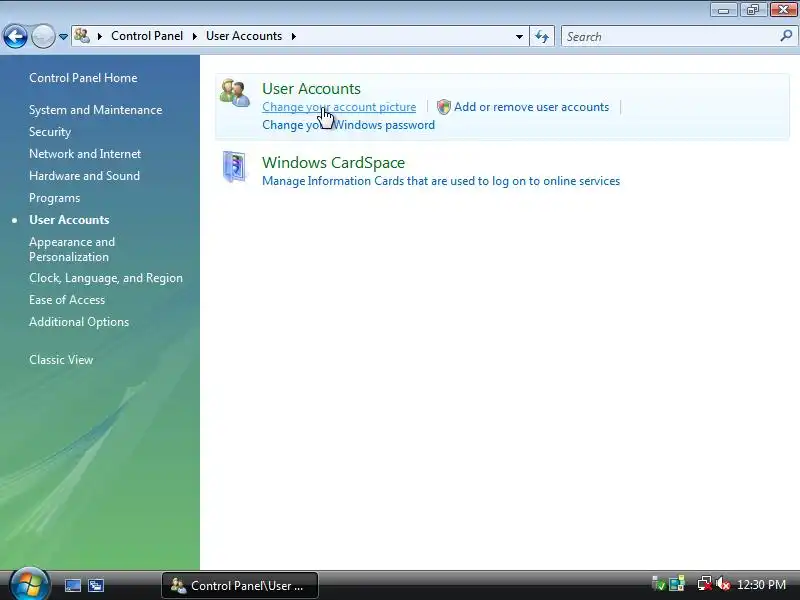Viewport: 800px width, 600px height.
Task: Click the Forward navigation arrow button
Action: [x=43, y=37]
